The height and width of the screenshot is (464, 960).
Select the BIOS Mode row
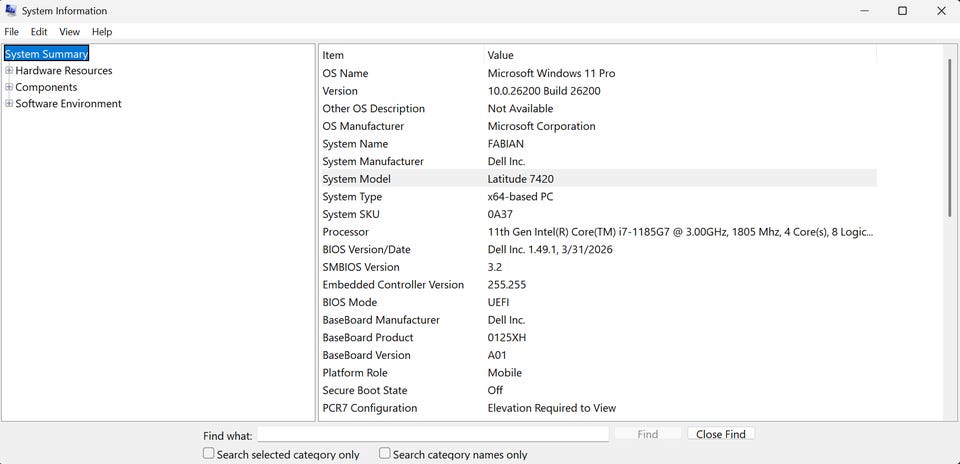coord(598,302)
